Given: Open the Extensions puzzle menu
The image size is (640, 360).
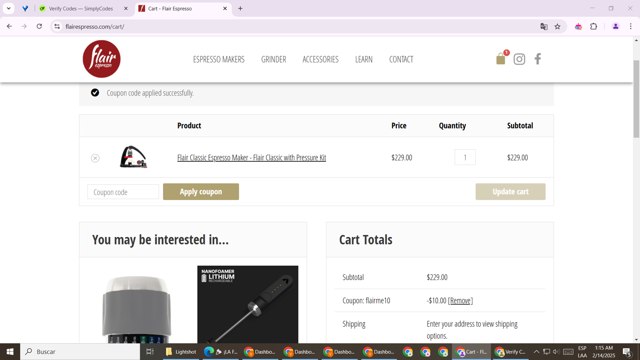Looking at the screenshot, I should [x=593, y=27].
